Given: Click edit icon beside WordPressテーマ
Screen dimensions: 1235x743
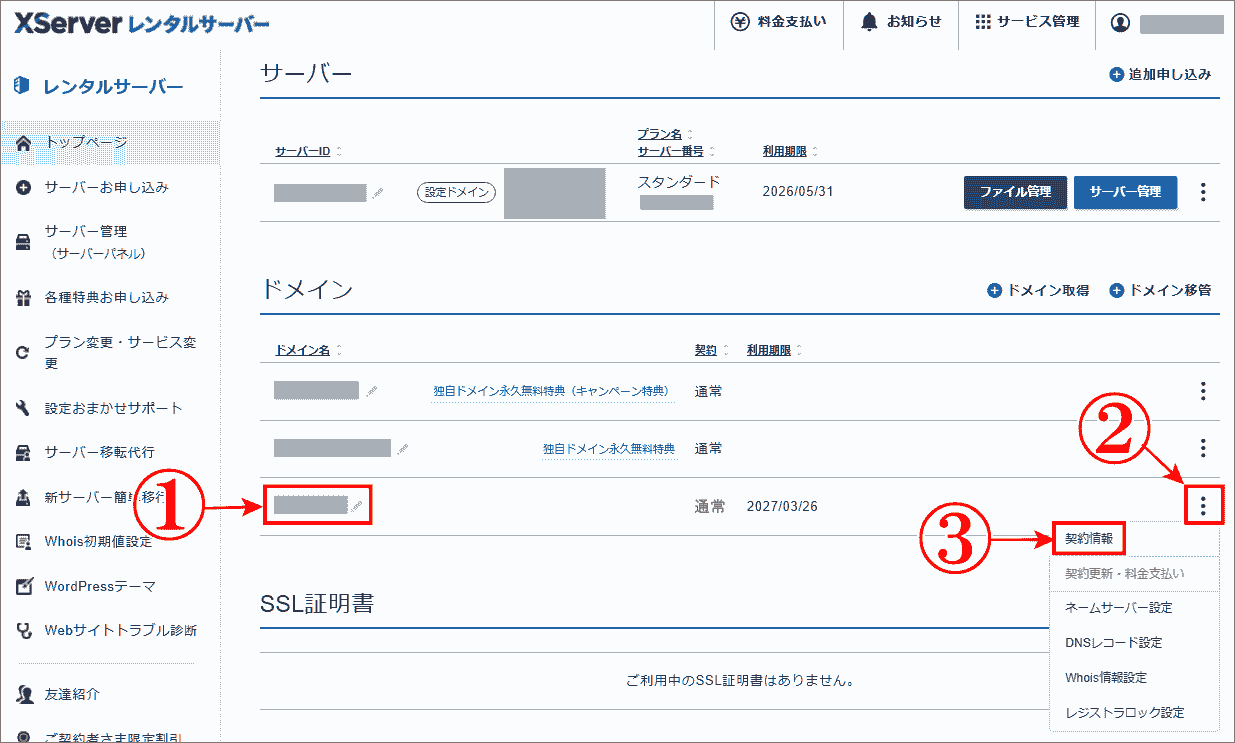Looking at the screenshot, I should click(x=24, y=586).
